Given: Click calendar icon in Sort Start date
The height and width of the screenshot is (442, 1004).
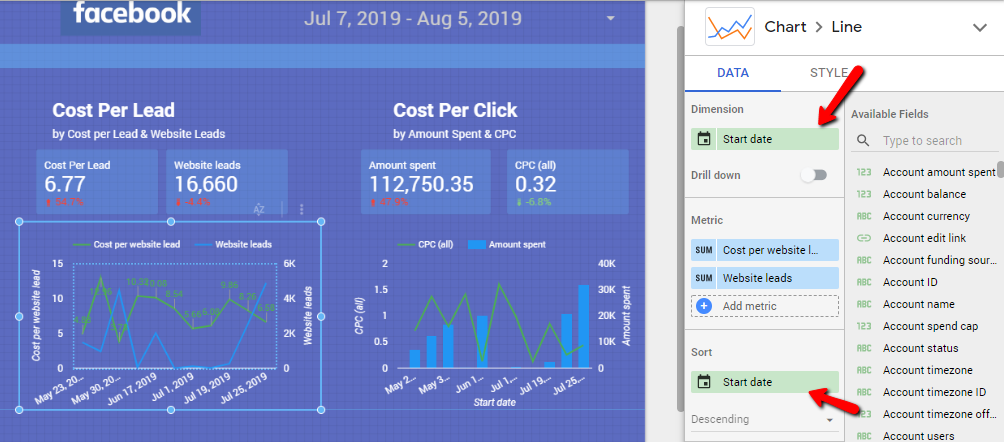Looking at the screenshot, I should pyautogui.click(x=704, y=382).
